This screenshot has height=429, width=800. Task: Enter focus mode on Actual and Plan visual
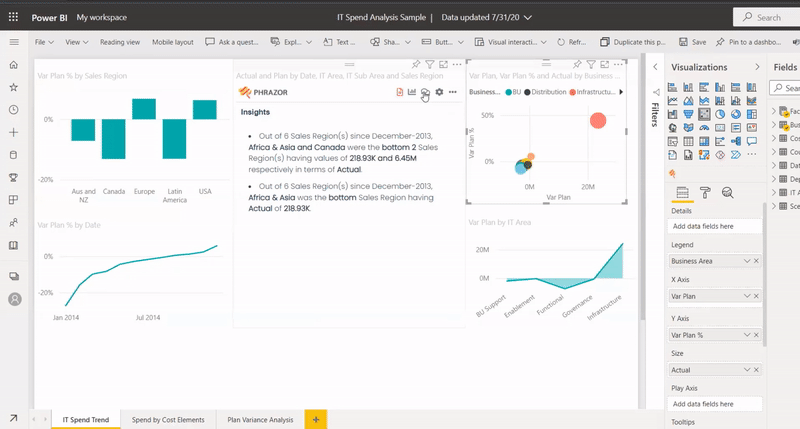[443, 64]
